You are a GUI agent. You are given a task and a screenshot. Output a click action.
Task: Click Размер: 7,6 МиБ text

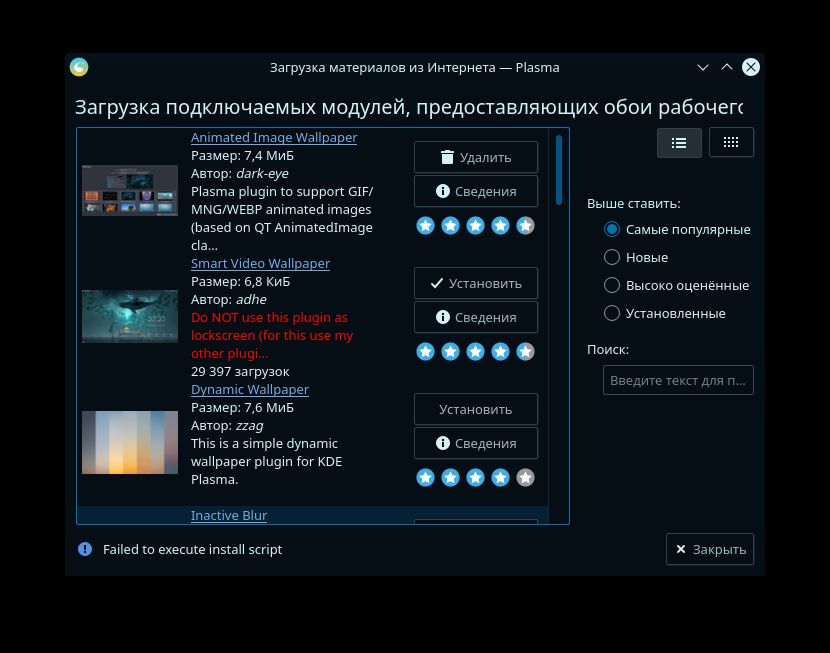[242, 407]
